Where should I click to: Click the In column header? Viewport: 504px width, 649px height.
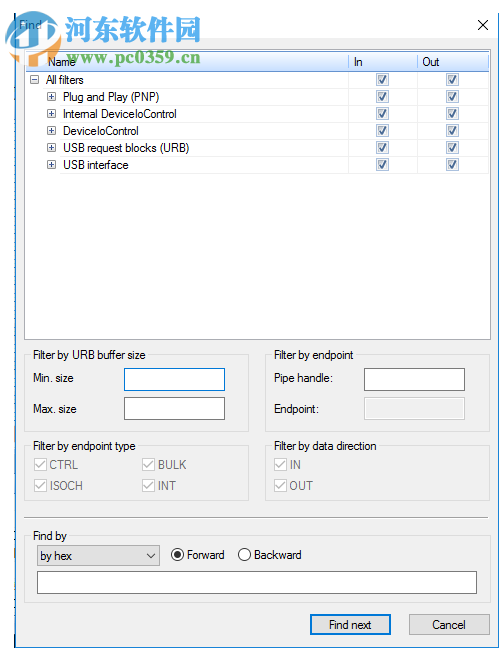coord(383,62)
